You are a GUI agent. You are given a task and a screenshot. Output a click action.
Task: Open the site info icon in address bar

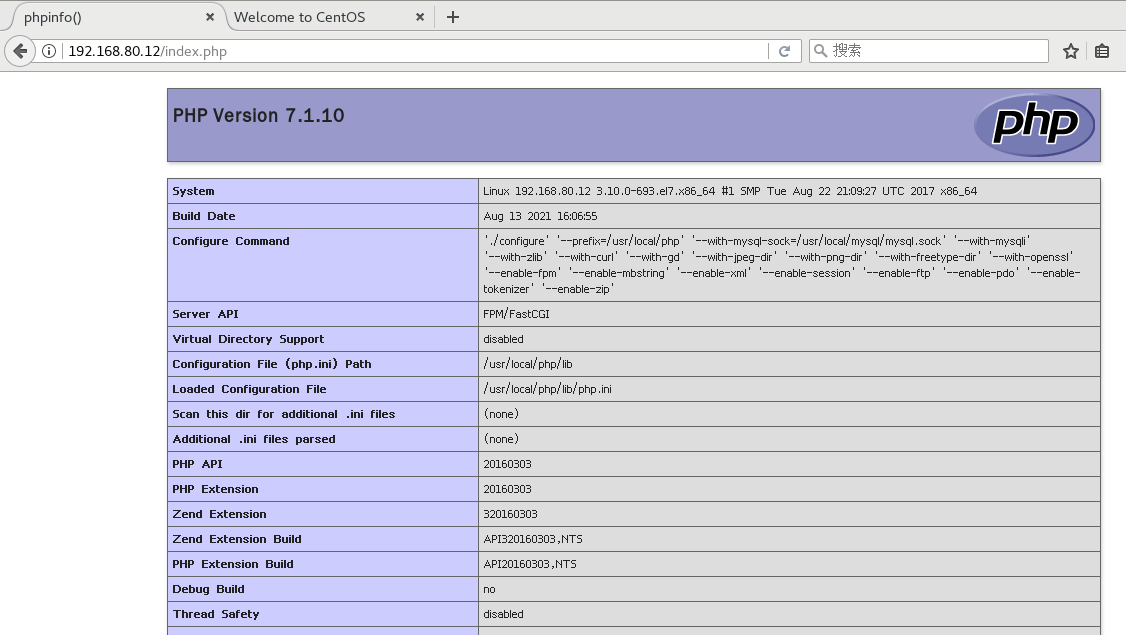[x=49, y=51]
